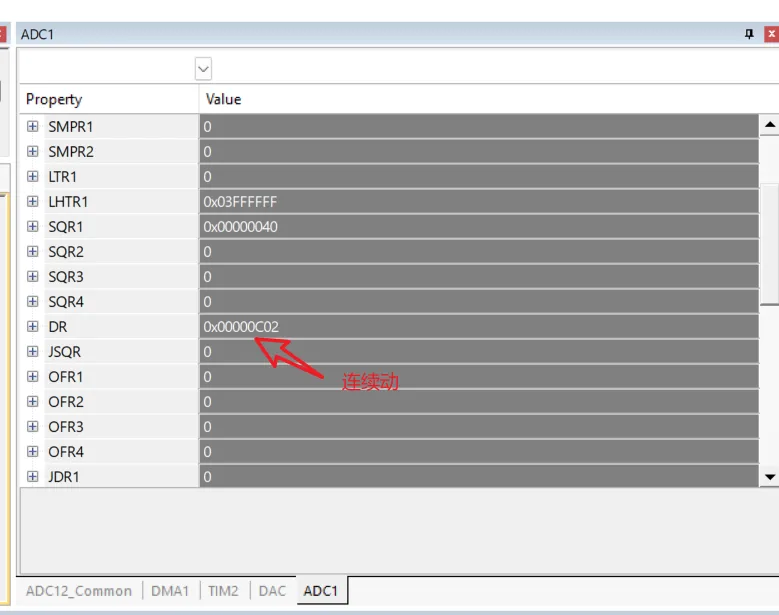Viewport: 779px width, 615px height.
Task: Select the LHTR1 property name
Action: 68,202
